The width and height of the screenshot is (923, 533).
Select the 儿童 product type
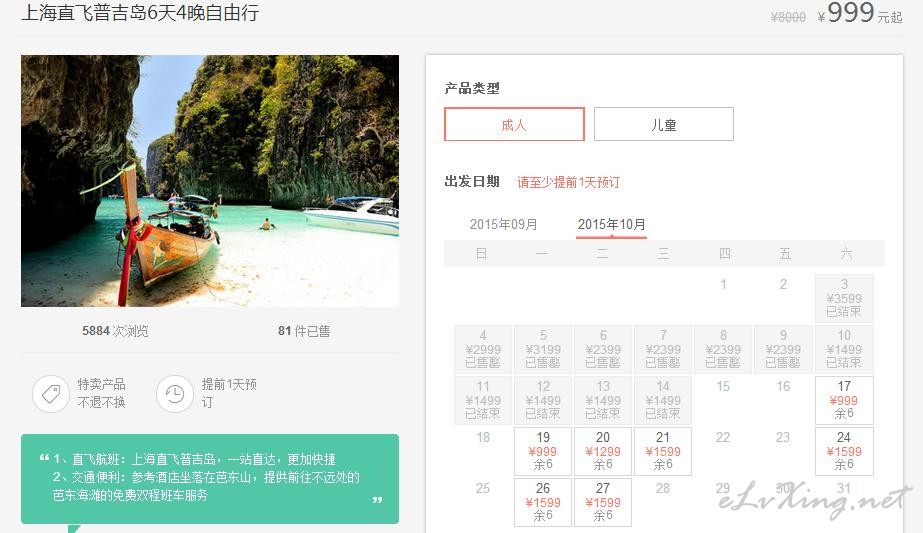click(x=664, y=124)
